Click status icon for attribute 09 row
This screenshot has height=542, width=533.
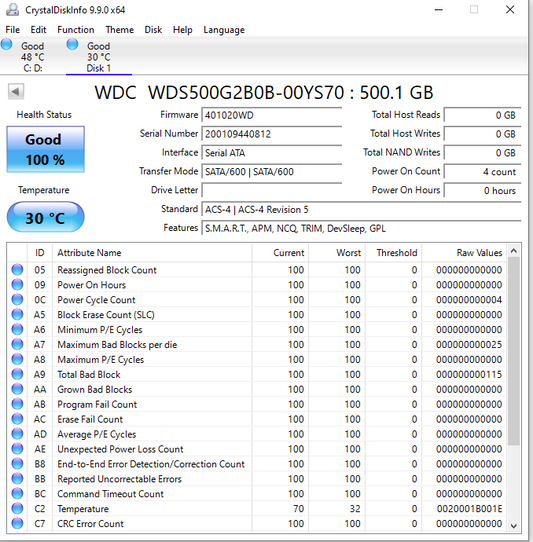pos(17,284)
